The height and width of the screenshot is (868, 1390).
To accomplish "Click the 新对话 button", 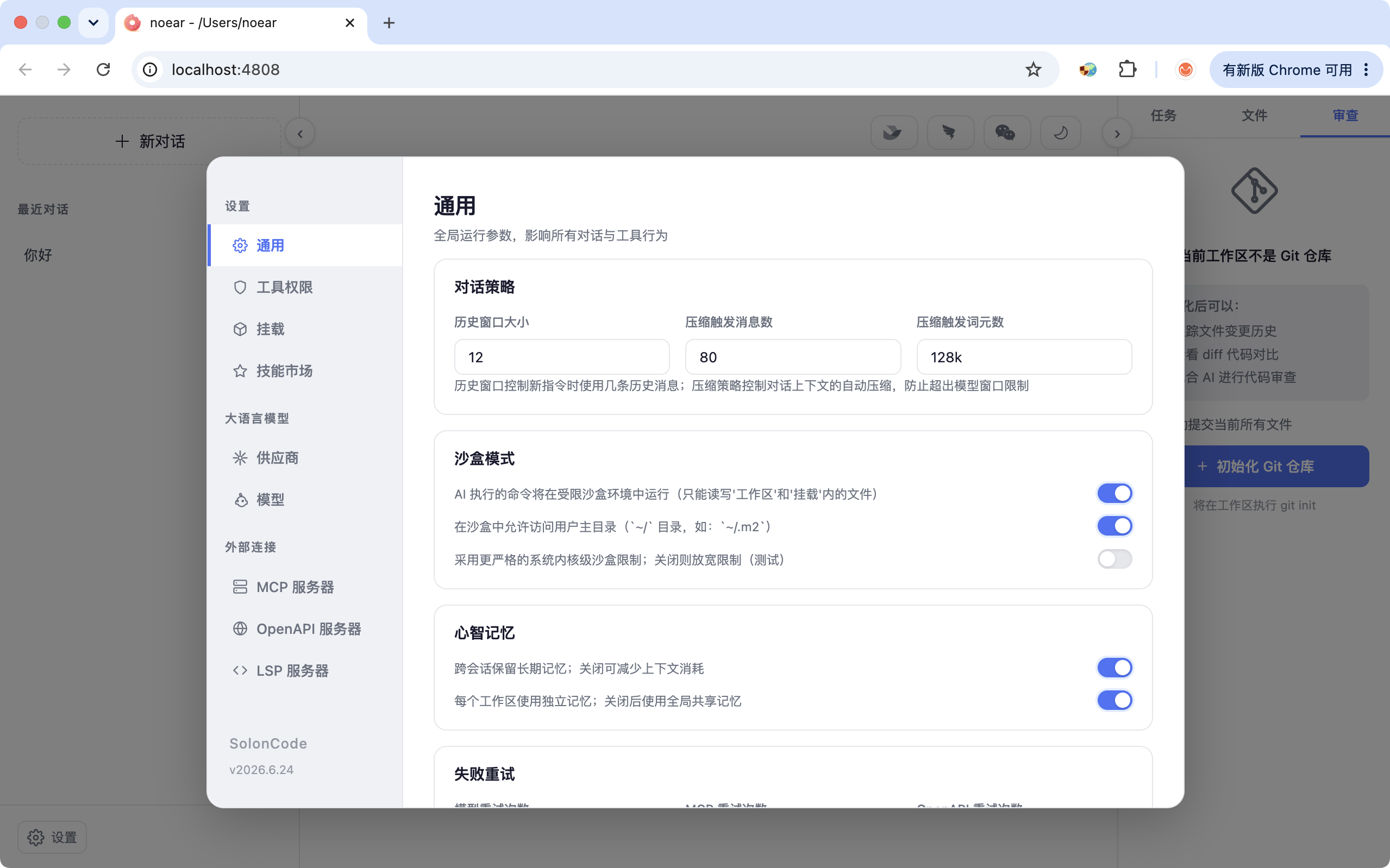I will tap(150, 141).
